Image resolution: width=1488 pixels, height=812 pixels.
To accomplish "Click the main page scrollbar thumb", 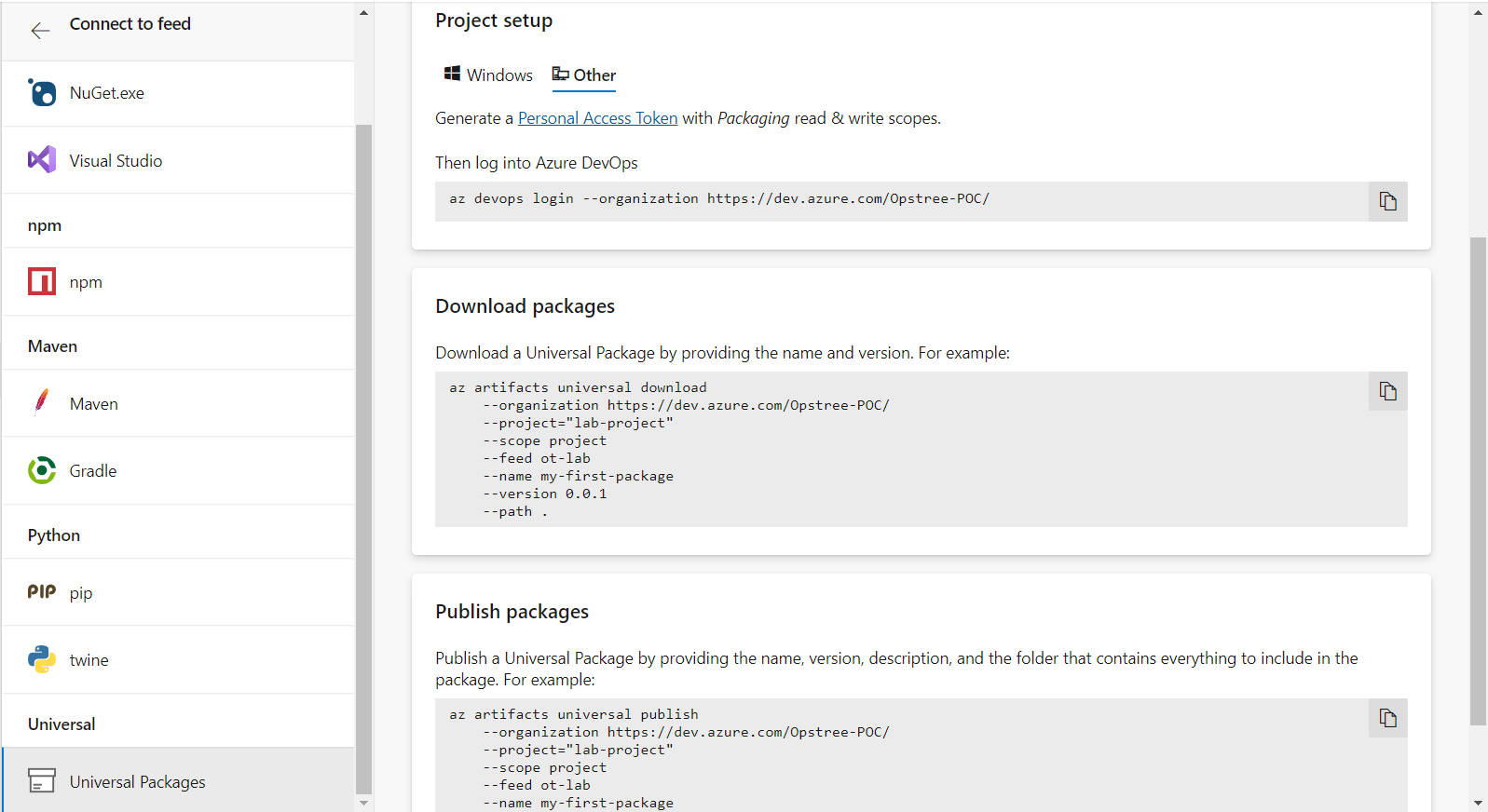I will (x=1478, y=480).
